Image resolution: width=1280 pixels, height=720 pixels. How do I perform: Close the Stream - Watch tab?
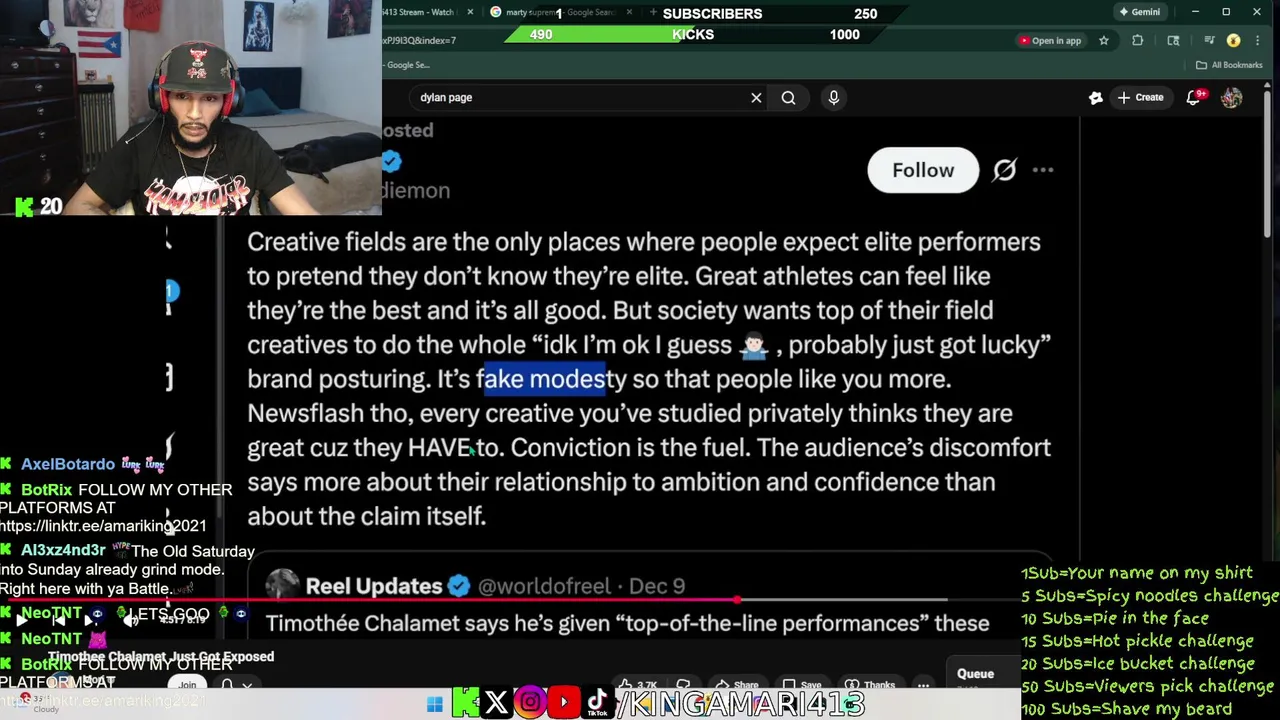(x=468, y=12)
